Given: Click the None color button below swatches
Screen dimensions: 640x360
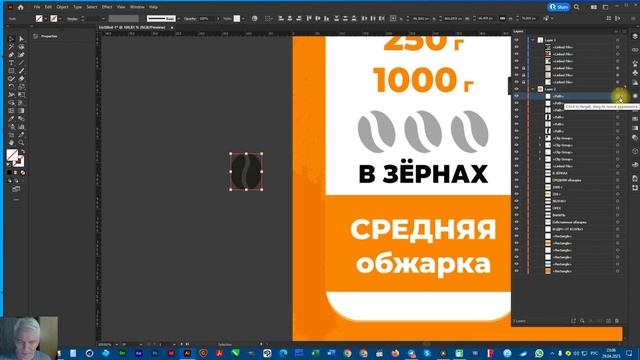Looking at the screenshot, I should pos(22,173).
